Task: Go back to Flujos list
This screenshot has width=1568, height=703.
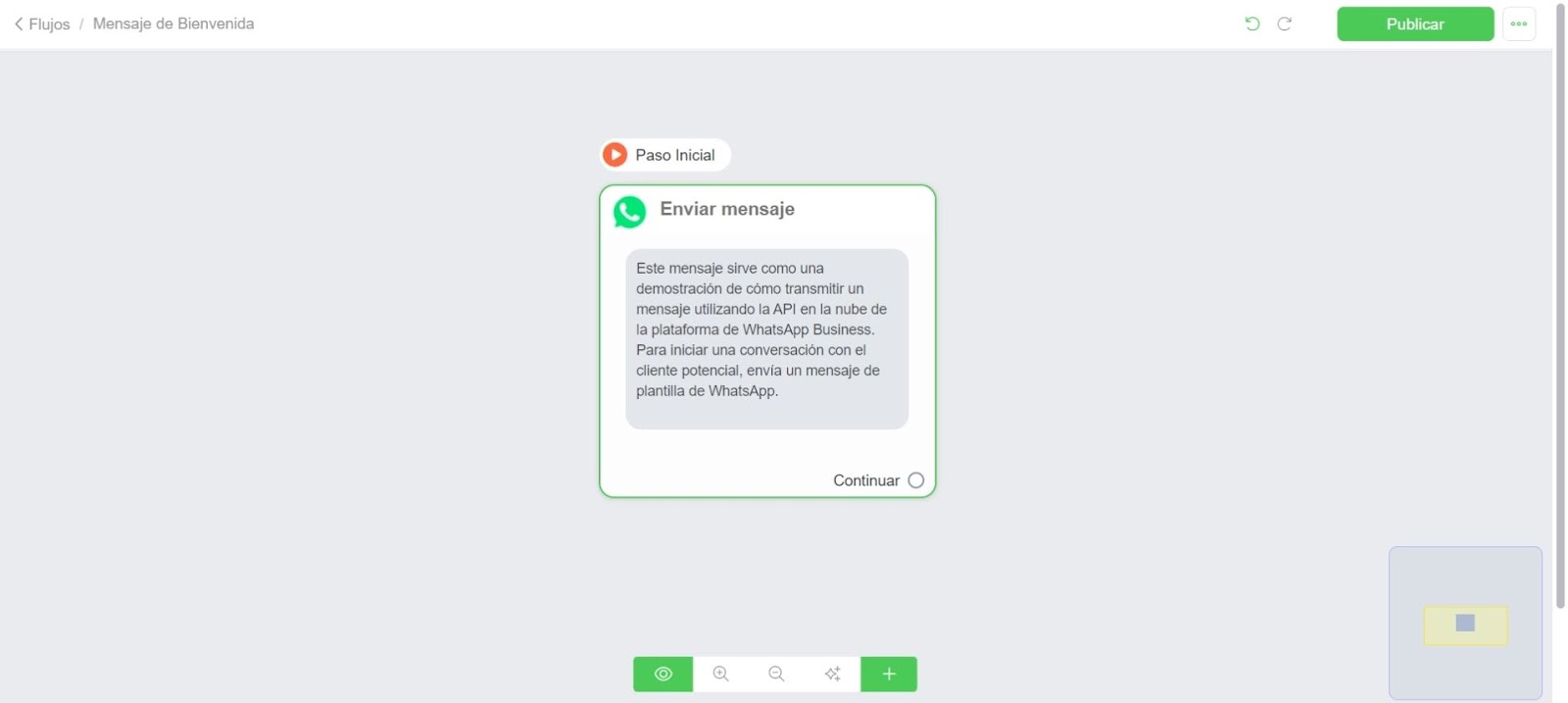Action: point(49,24)
